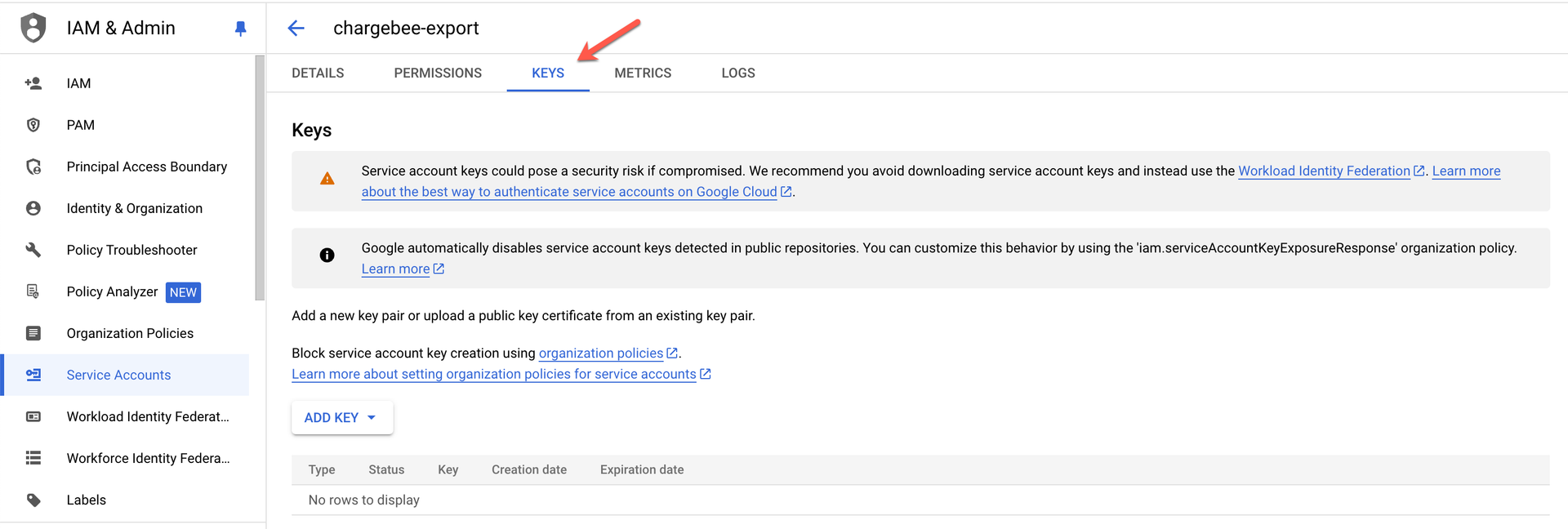Click the Identity & Organization person icon
This screenshot has width=1568, height=529.
(33, 208)
